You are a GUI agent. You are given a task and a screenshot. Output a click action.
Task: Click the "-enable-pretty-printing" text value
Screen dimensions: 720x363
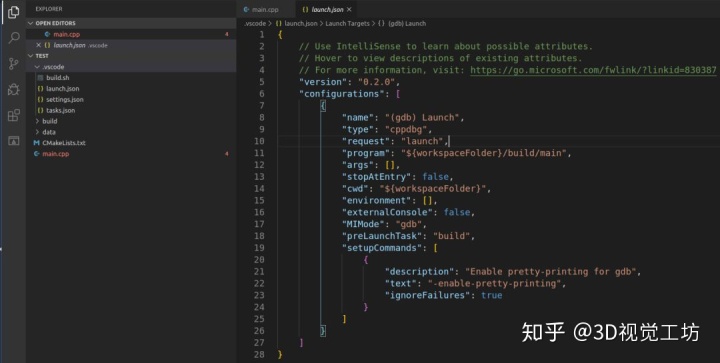click(494, 284)
